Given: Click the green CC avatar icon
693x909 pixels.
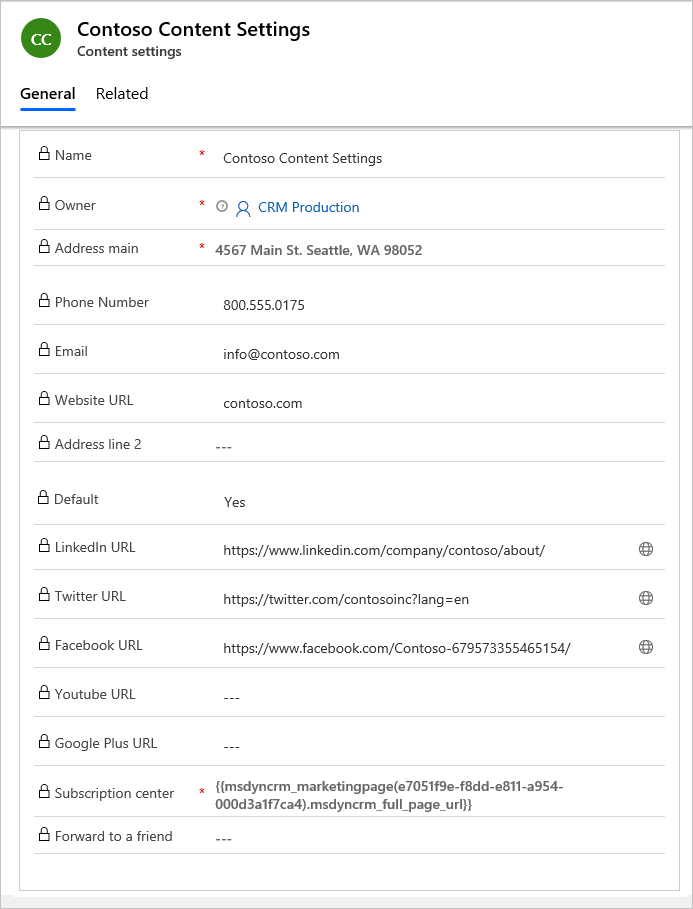Looking at the screenshot, I should (x=41, y=39).
